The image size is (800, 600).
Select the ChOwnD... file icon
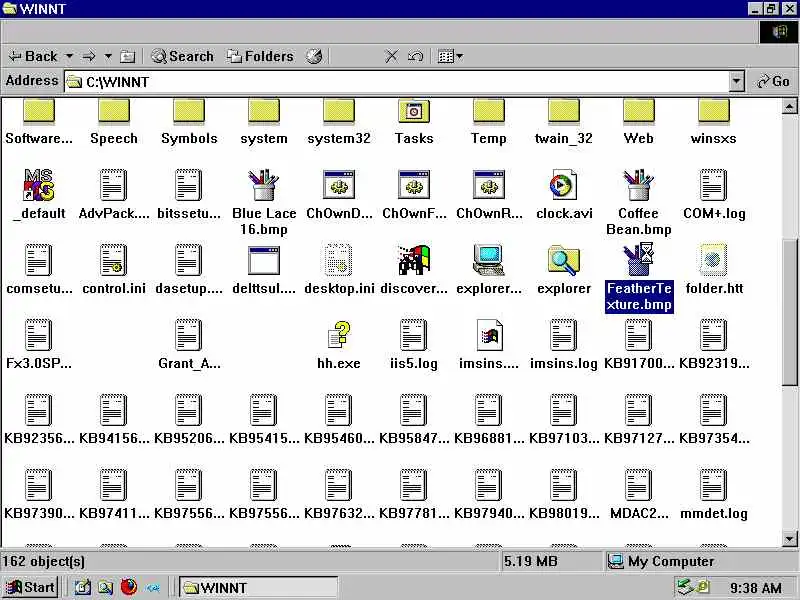[339, 194]
